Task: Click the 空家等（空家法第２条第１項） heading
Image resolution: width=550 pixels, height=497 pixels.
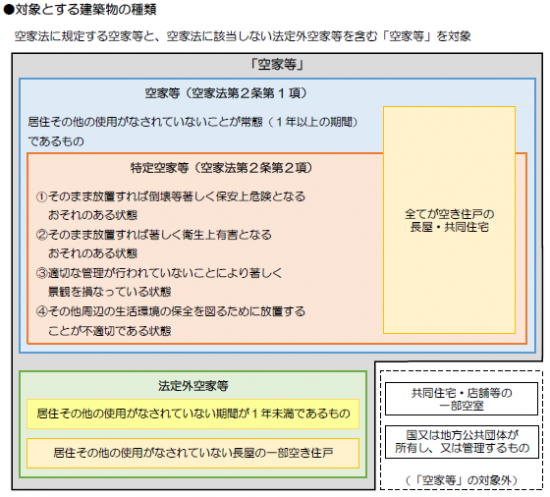Action: coord(226,93)
